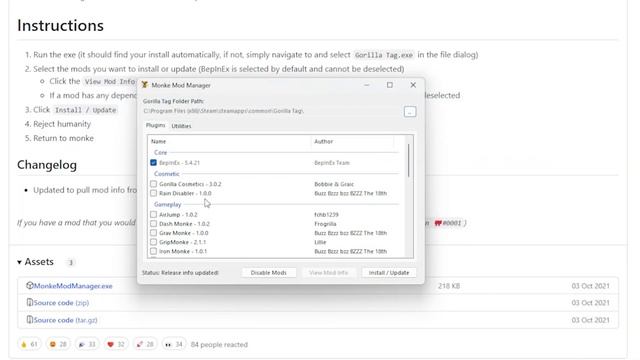Close the Monke Mod Manager window

(x=413, y=85)
